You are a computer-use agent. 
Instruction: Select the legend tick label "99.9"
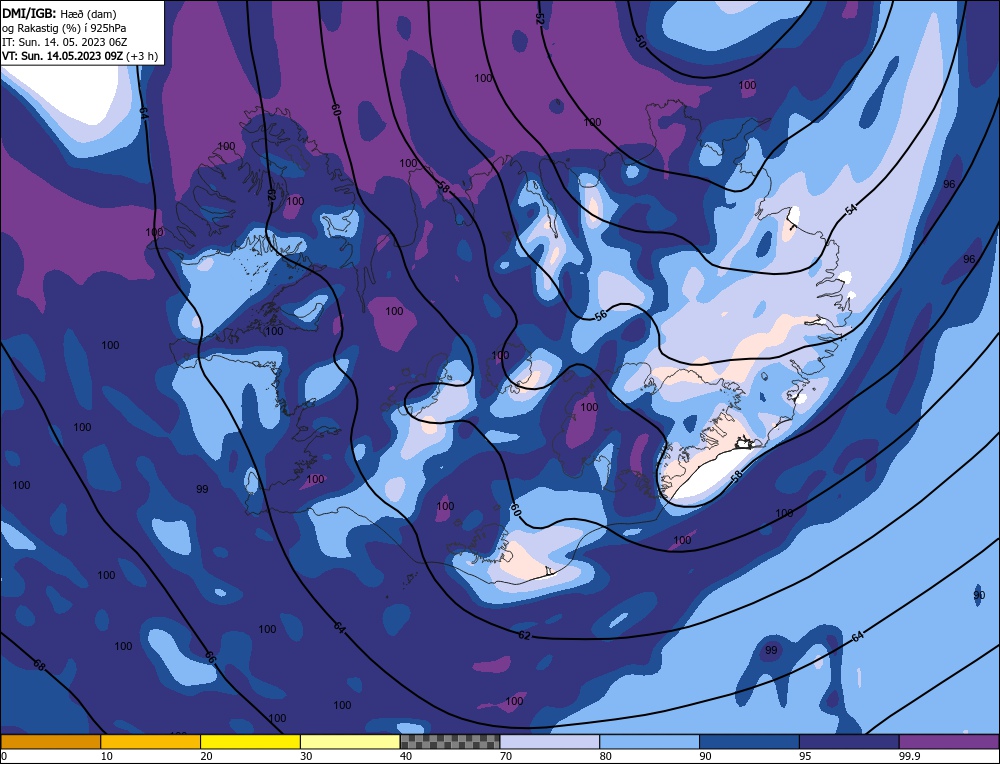tap(909, 756)
